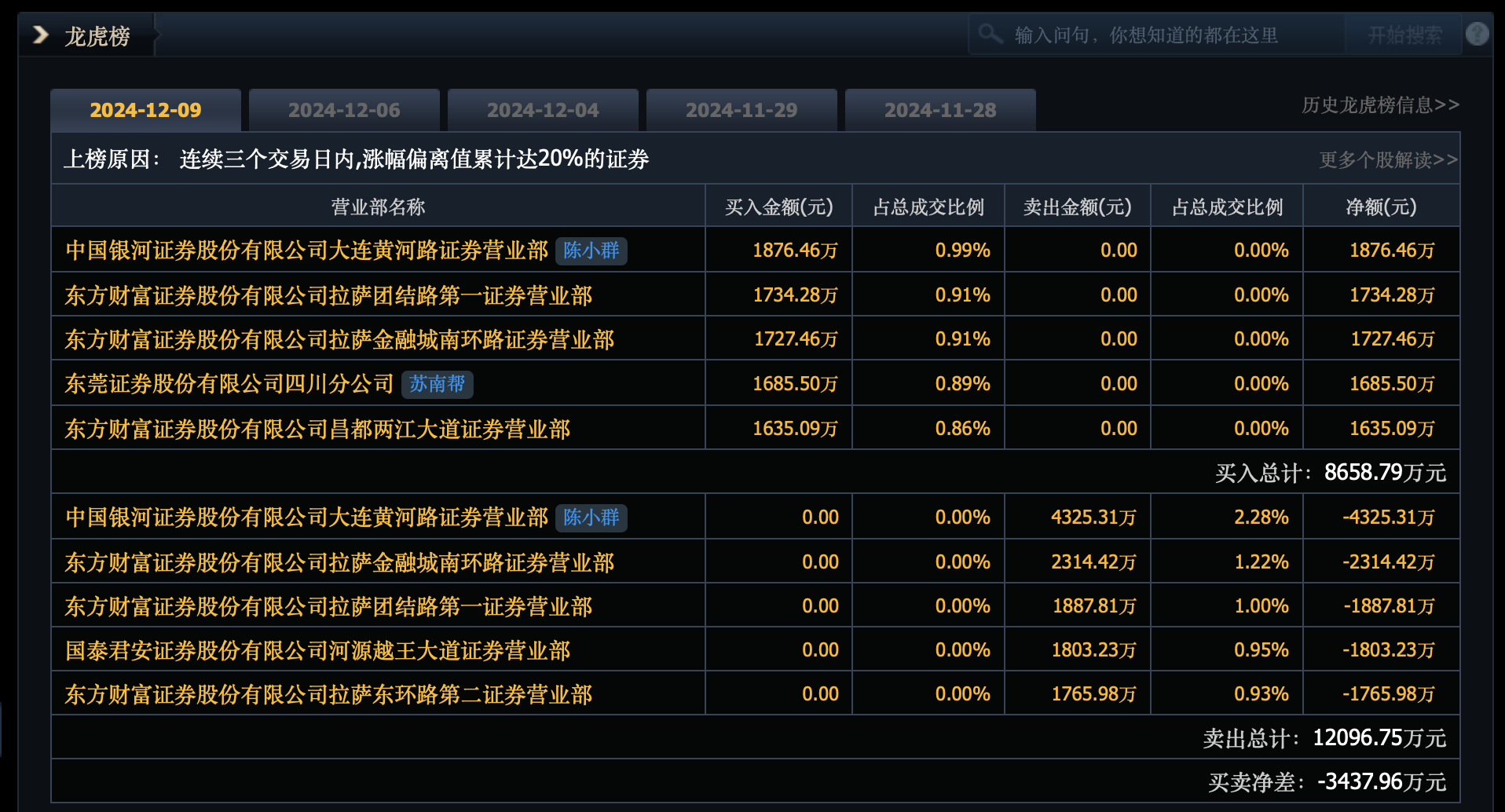Open 东方财富拉萨金融城南环路 in the 2314.42万 sell row
Image resolution: width=1505 pixels, height=812 pixels.
click(x=340, y=562)
